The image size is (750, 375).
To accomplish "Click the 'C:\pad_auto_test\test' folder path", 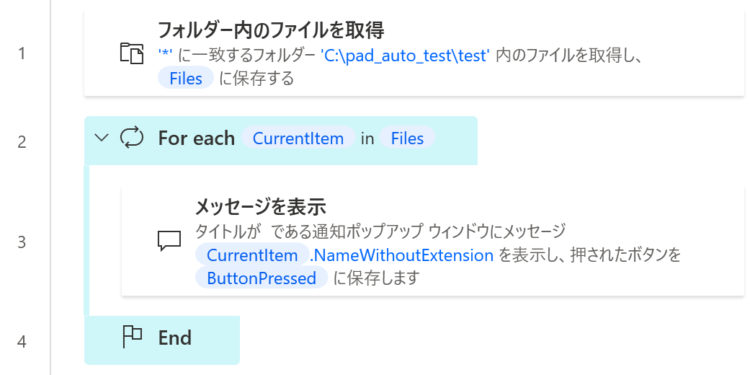I will tap(405, 56).
